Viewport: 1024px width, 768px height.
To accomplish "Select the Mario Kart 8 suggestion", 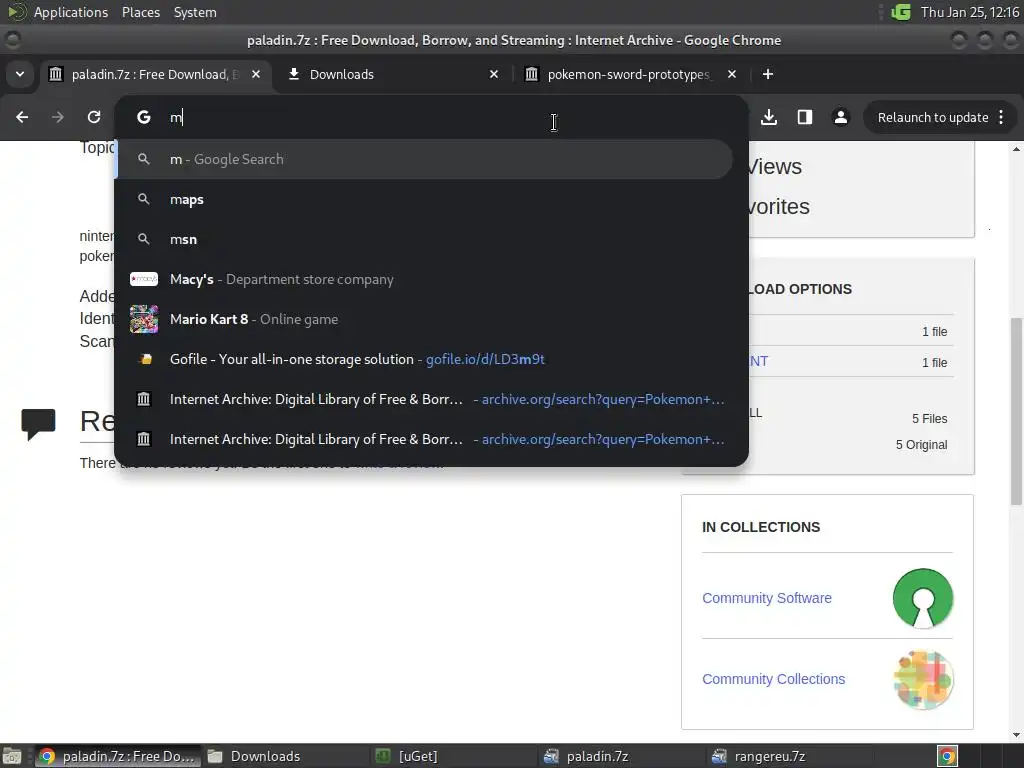I will 424,319.
